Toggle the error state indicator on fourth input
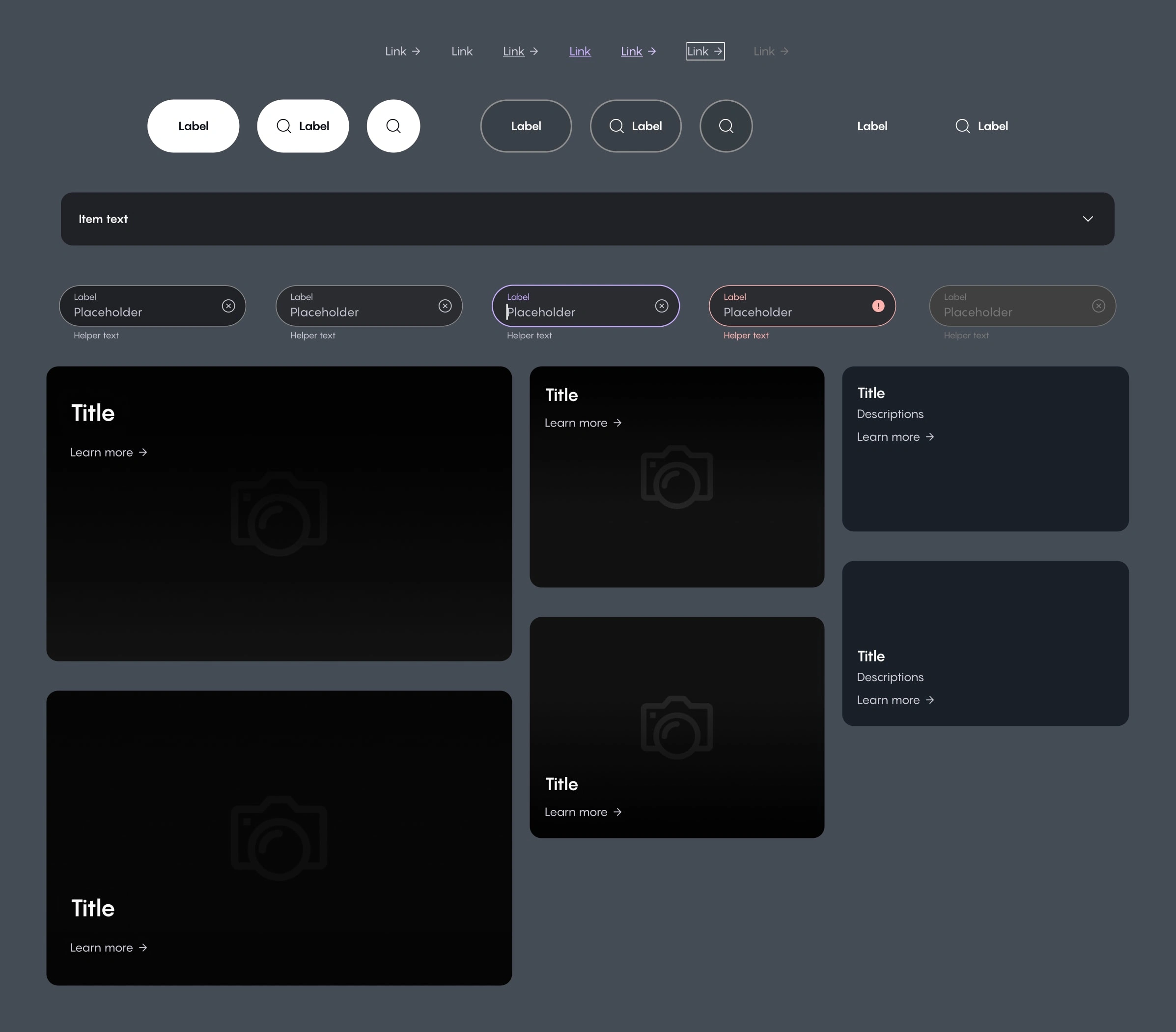1176x1032 pixels. [878, 306]
